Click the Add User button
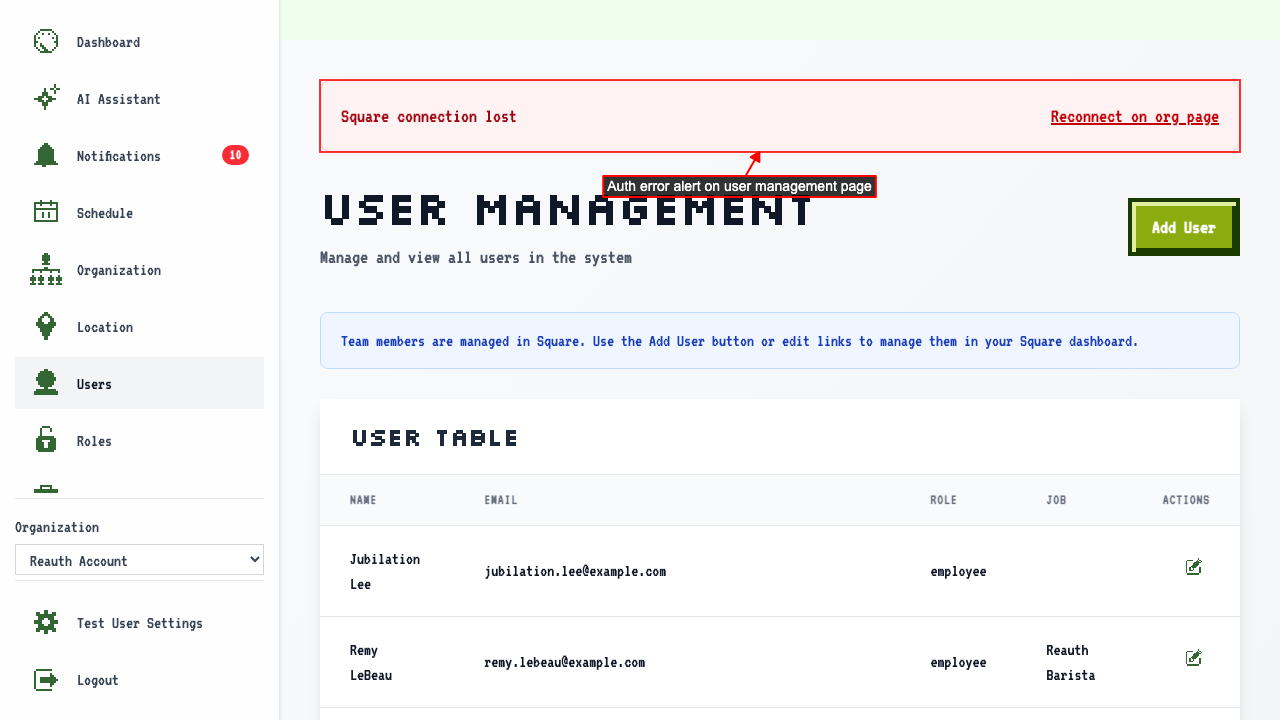This screenshot has height=720, width=1280. pos(1184,227)
